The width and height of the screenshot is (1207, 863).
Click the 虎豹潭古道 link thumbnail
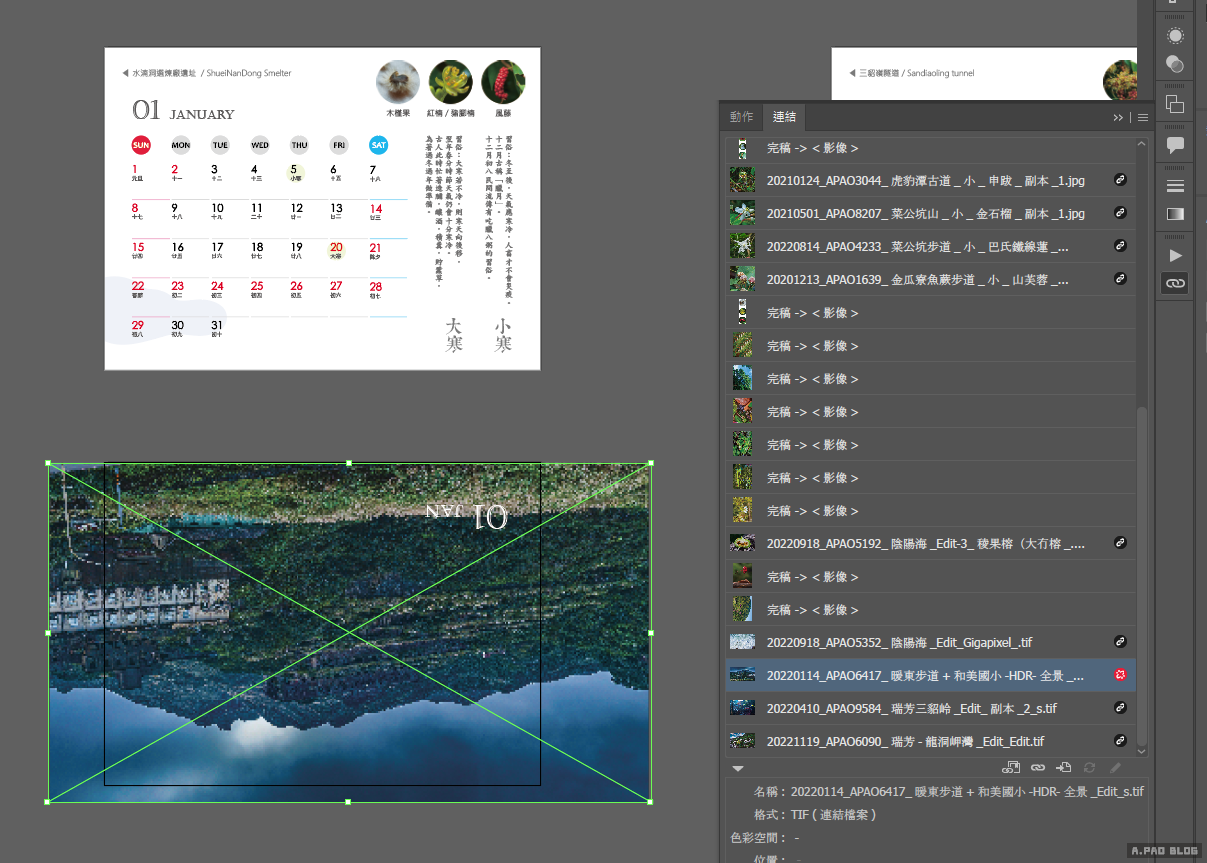tap(742, 181)
